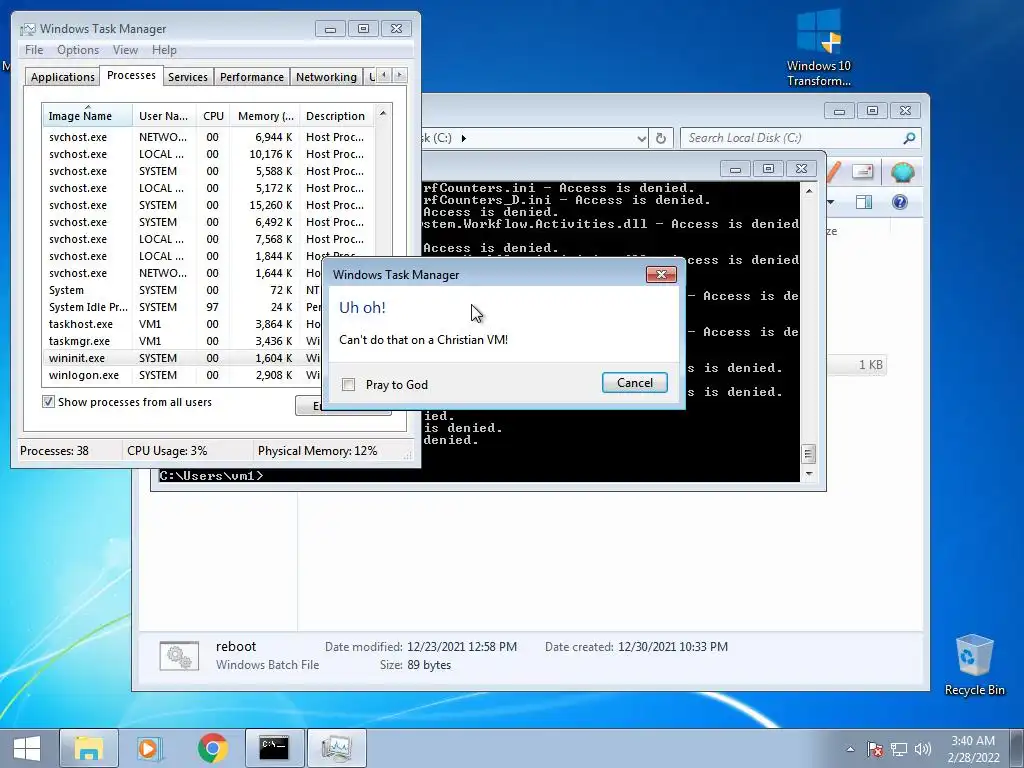This screenshot has height=768, width=1024.
Task: Sort processes by Description column
Action: (x=337, y=116)
